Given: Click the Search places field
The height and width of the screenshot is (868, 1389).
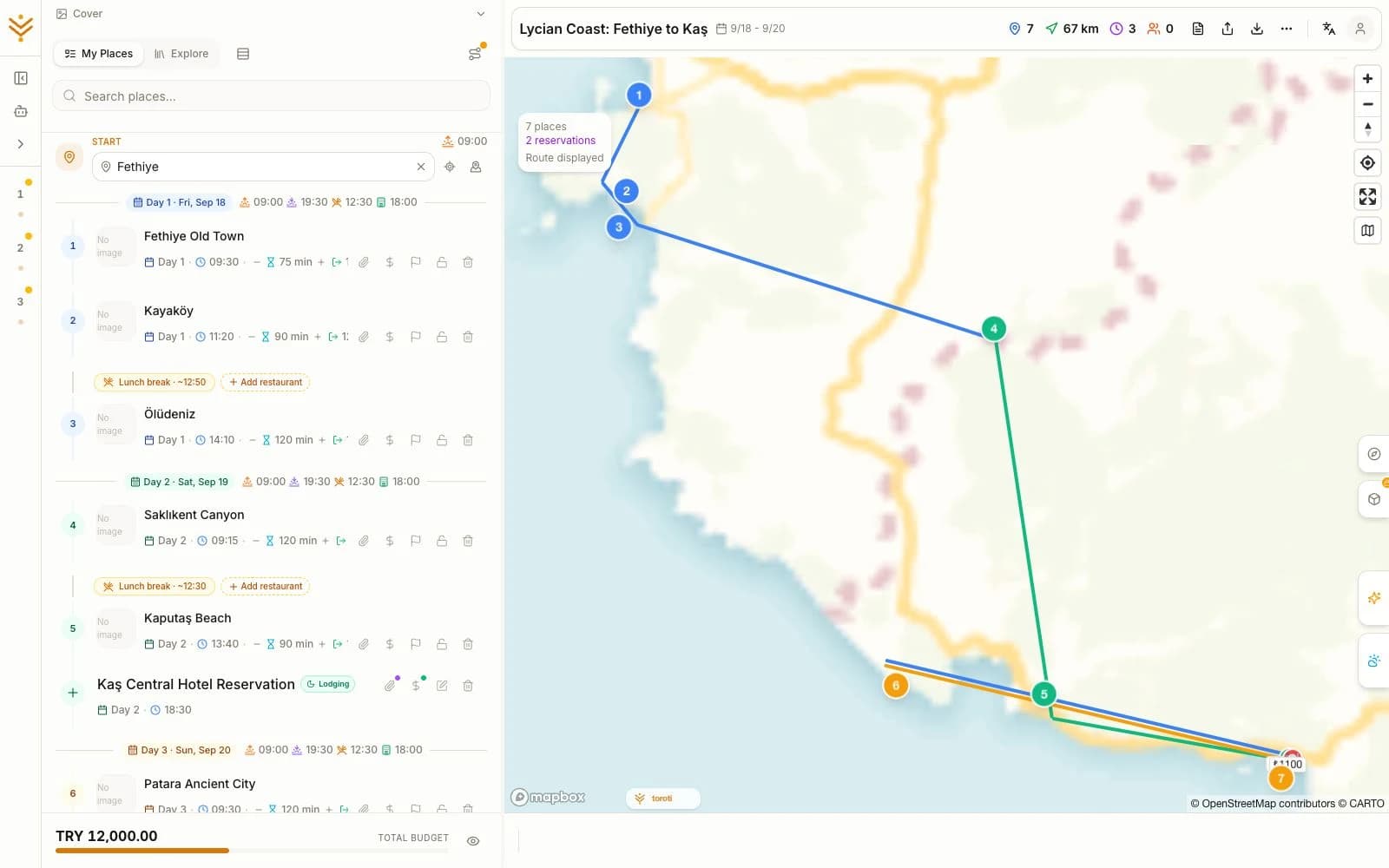Looking at the screenshot, I should click(x=272, y=96).
